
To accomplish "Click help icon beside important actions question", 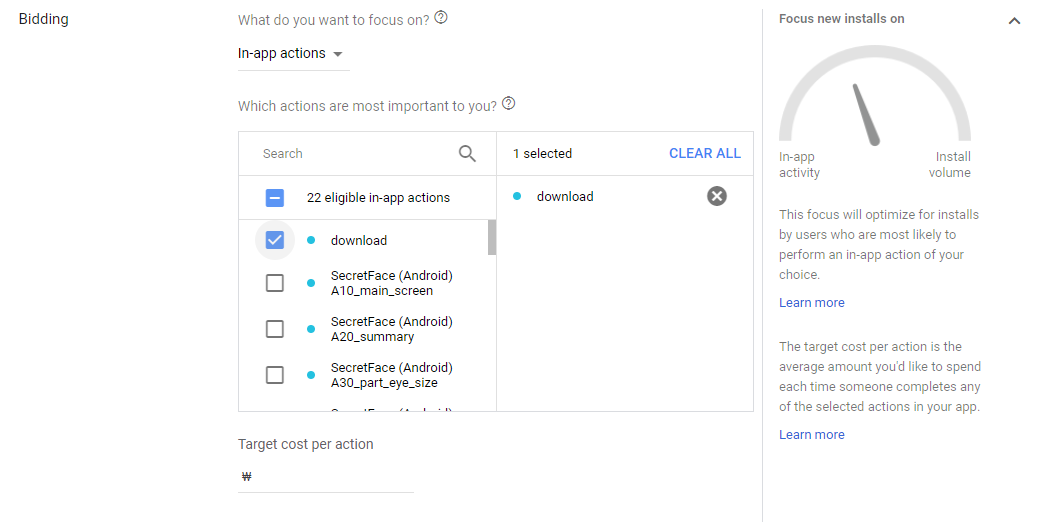I will [x=509, y=104].
